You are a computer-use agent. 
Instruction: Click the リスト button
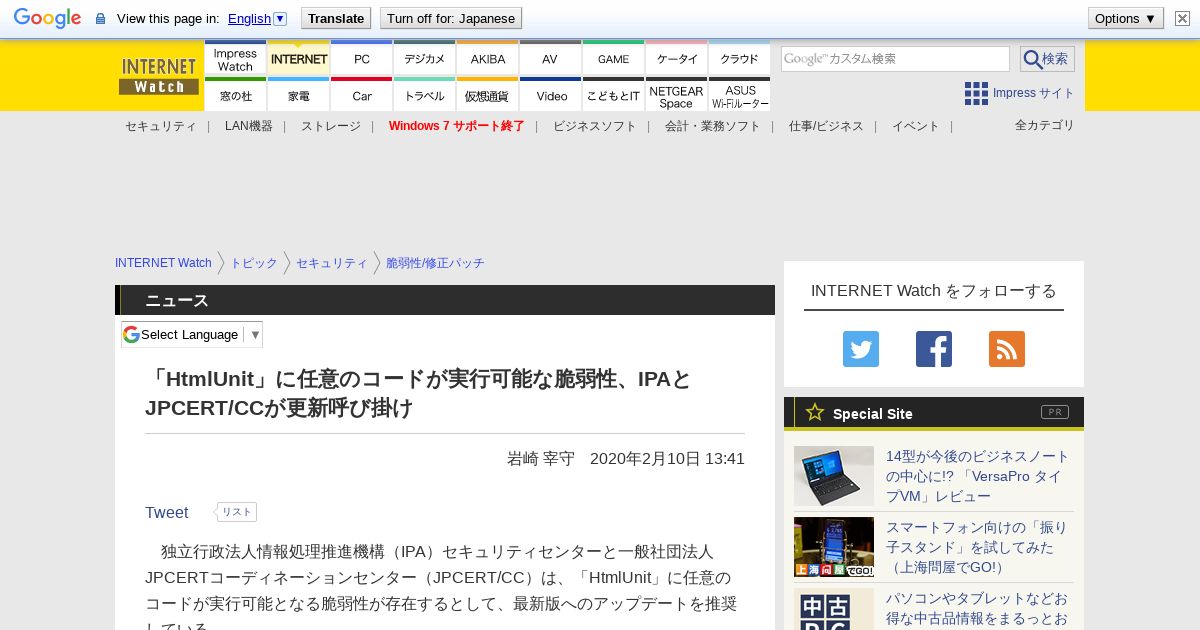coord(236,512)
